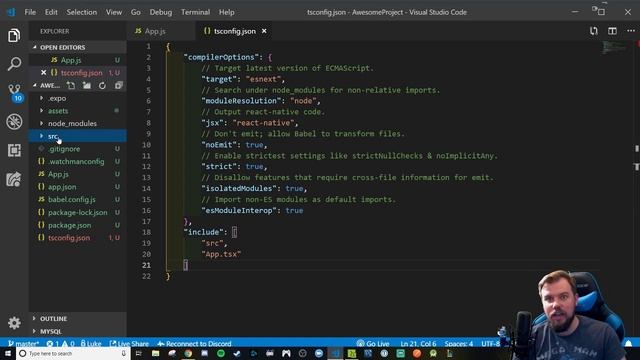
Task: Click line number 10 in the gutter
Action: tap(147, 145)
